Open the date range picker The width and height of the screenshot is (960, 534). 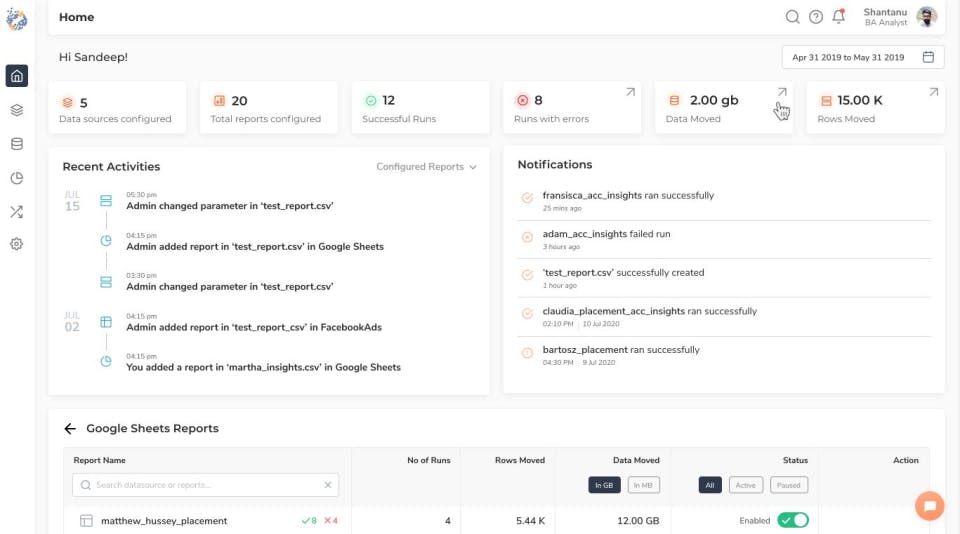[x=862, y=57]
